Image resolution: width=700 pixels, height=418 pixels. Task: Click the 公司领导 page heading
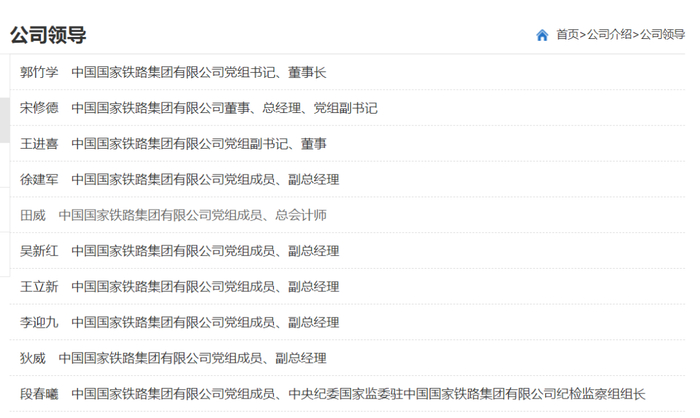coord(48,35)
